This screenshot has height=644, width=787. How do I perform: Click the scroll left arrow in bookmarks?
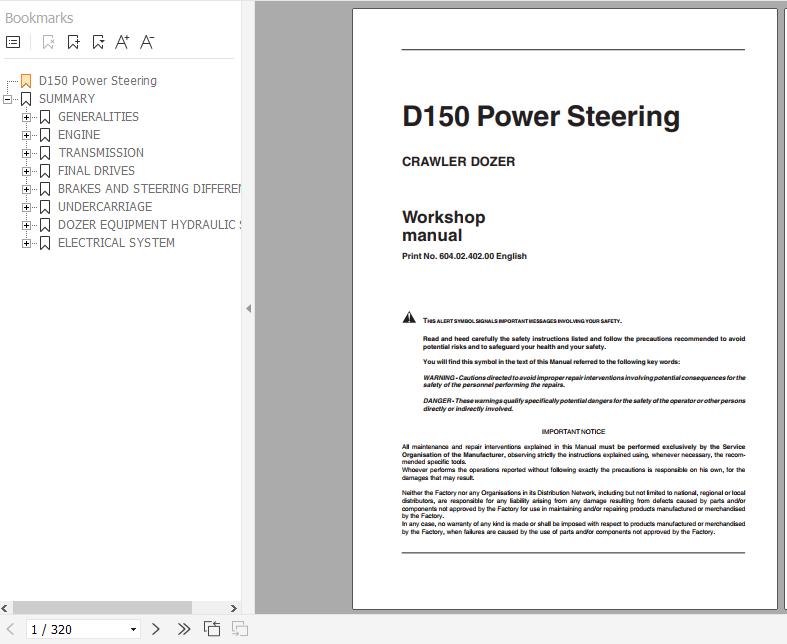click(5, 608)
